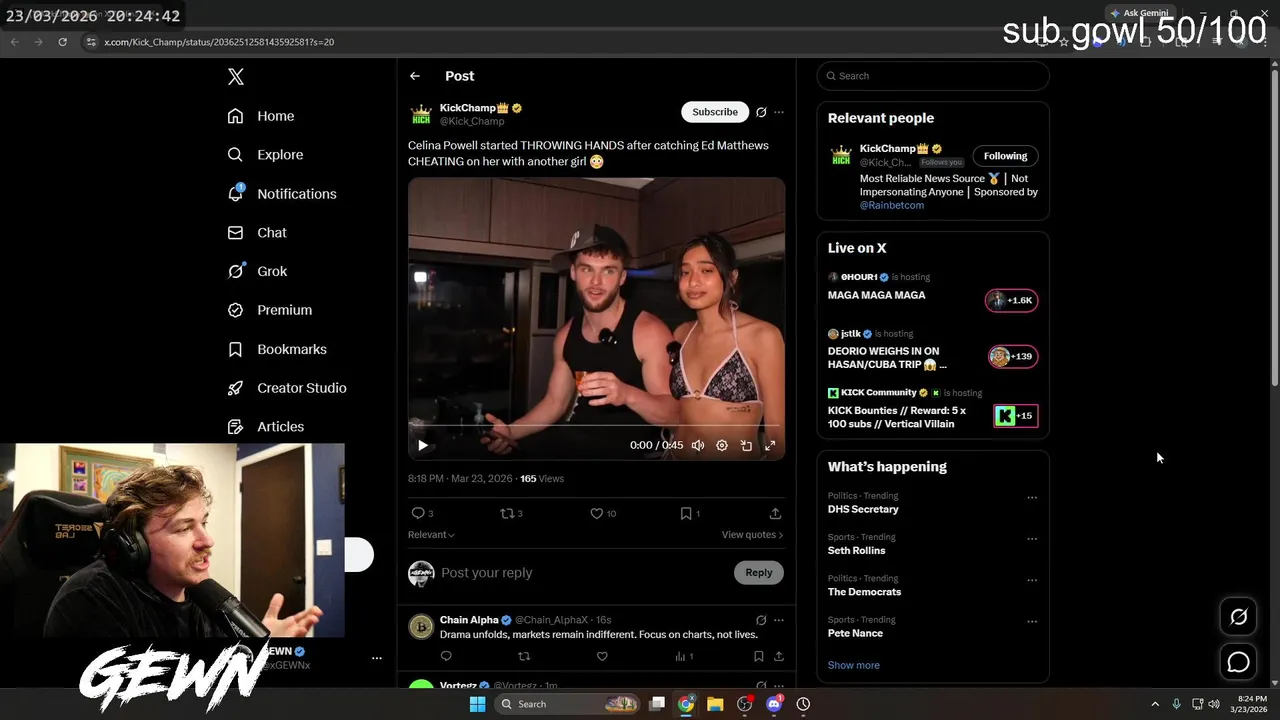The height and width of the screenshot is (720, 1280).
Task: Open File Explorer from the taskbar
Action: (x=715, y=704)
